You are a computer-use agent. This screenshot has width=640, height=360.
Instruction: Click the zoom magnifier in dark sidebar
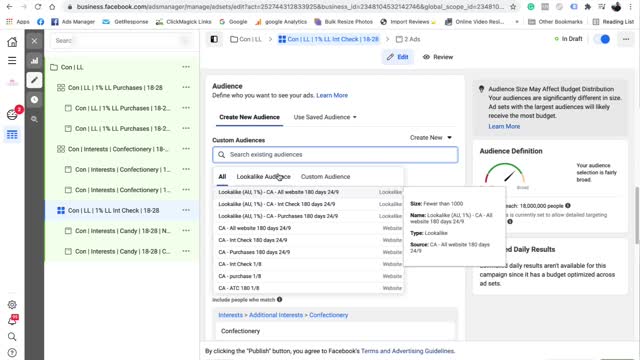coord(34,119)
